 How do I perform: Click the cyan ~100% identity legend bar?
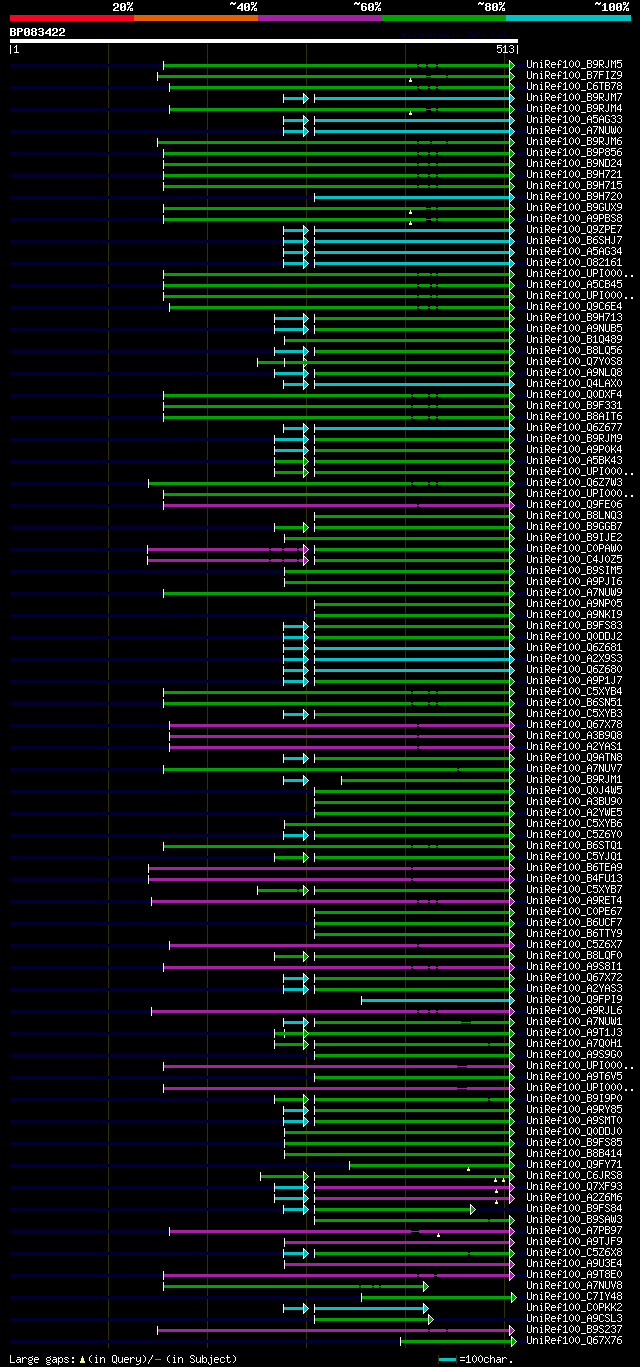[x=567, y=18]
